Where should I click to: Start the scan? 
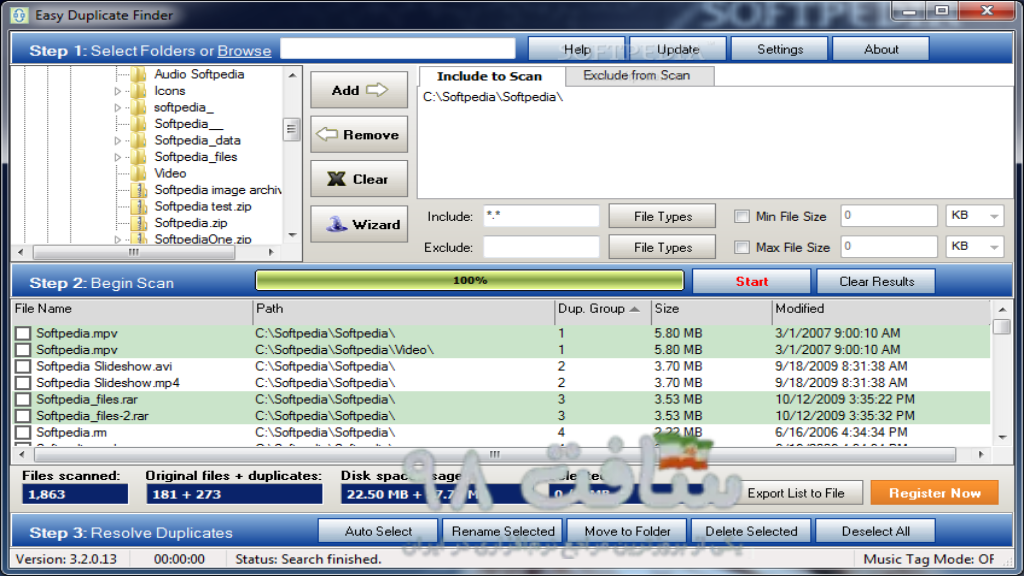pos(752,281)
